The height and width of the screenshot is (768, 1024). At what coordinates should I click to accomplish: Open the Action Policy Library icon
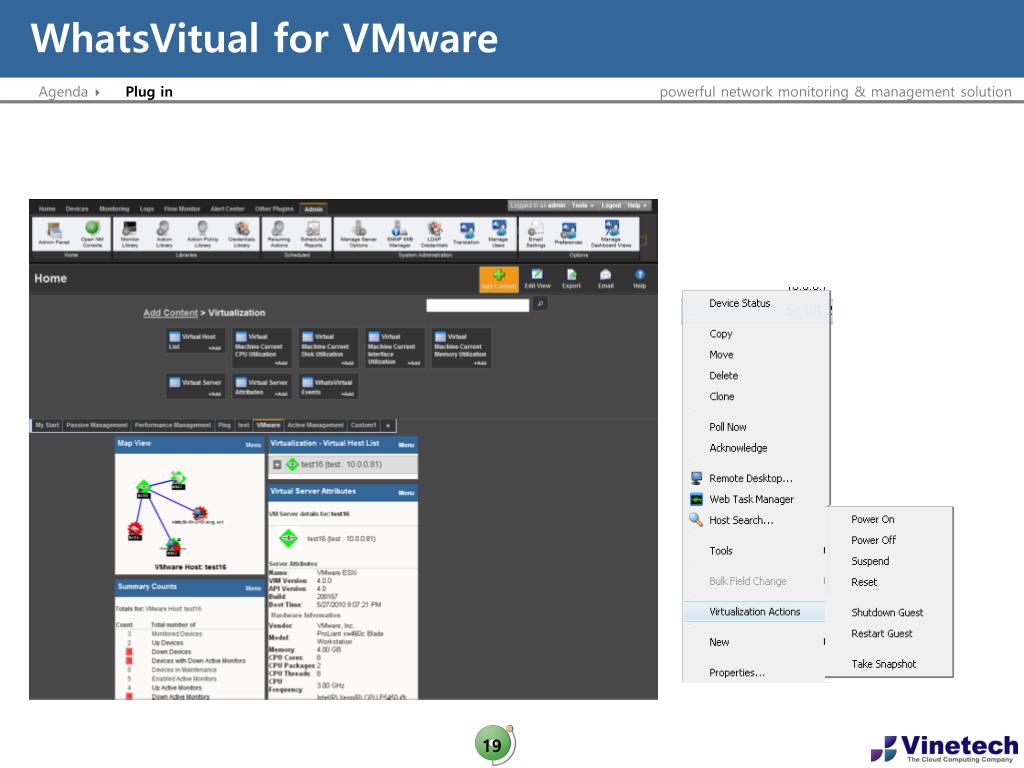pyautogui.click(x=202, y=232)
